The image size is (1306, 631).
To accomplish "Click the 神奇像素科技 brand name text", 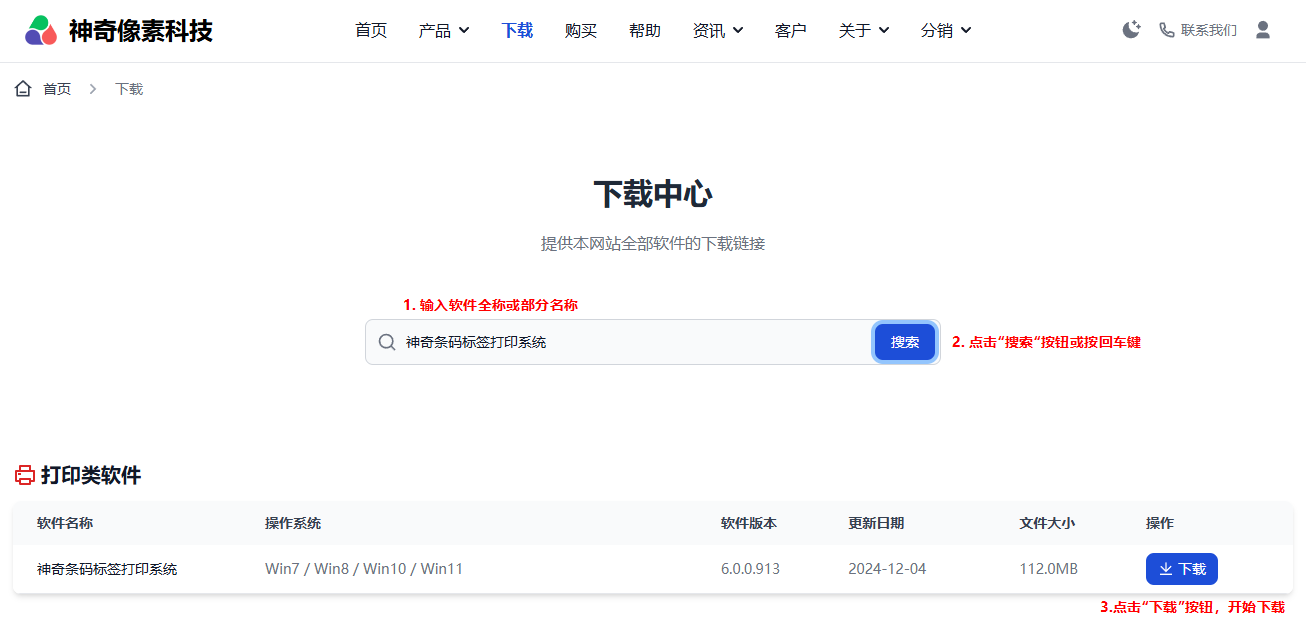I will (141, 30).
